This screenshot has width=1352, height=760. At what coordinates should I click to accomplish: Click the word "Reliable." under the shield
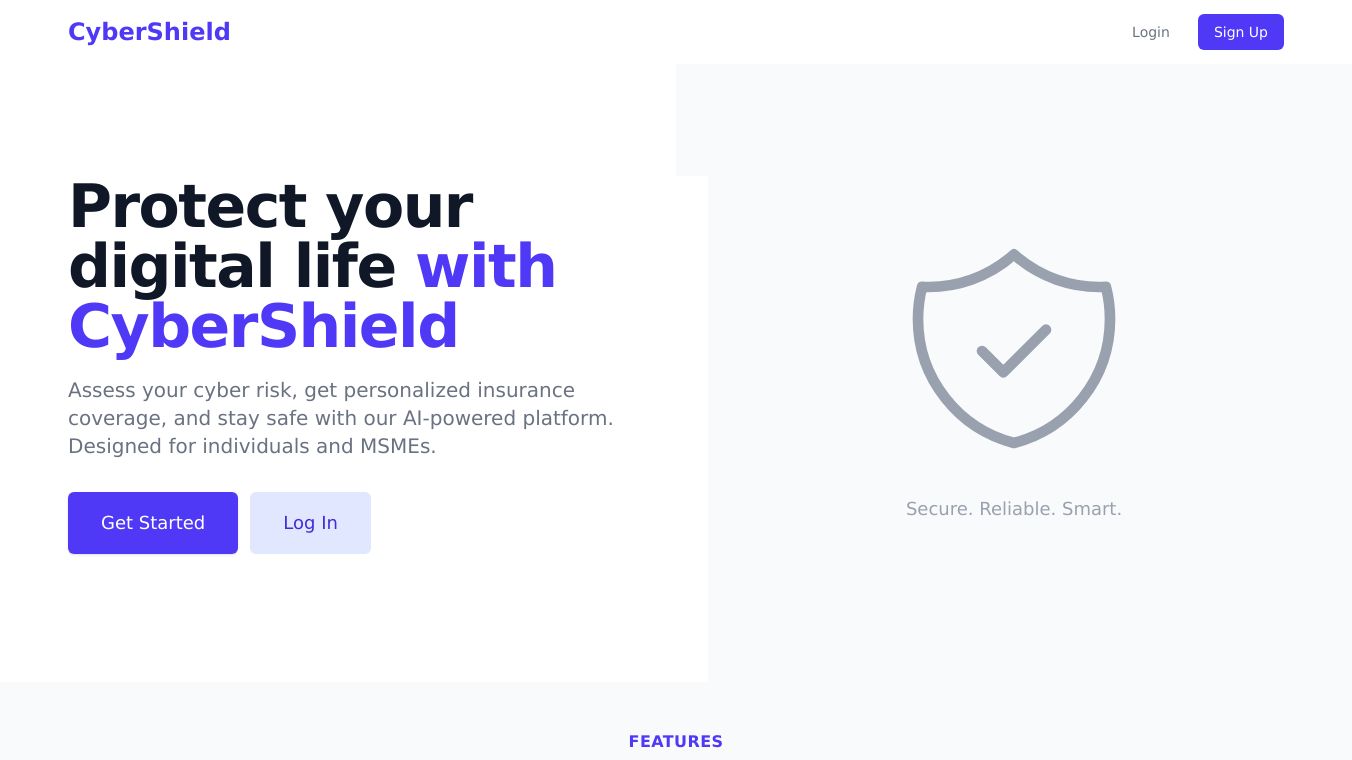click(1017, 509)
